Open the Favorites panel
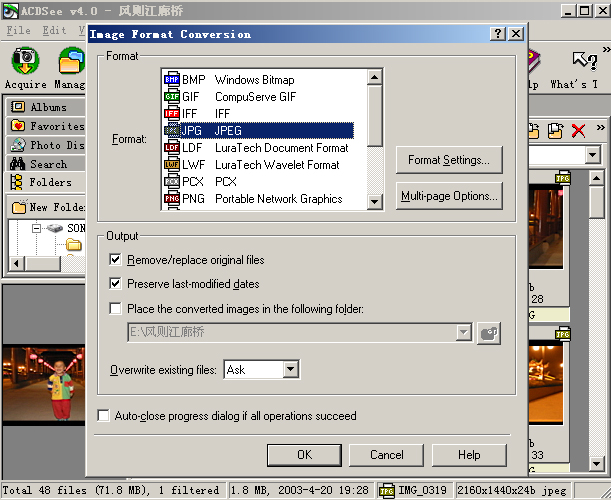 click(x=46, y=126)
